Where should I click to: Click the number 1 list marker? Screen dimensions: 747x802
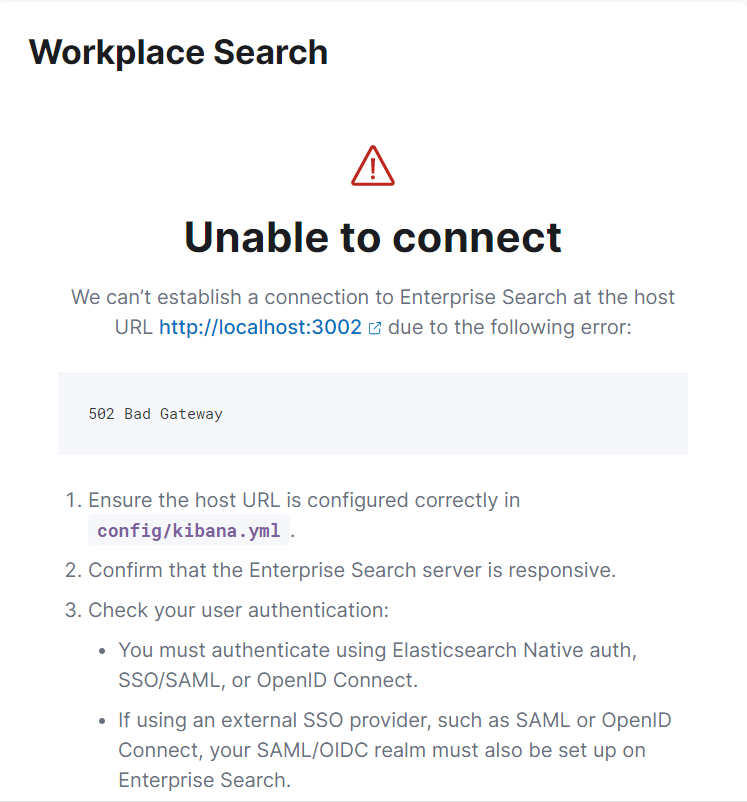click(x=74, y=500)
